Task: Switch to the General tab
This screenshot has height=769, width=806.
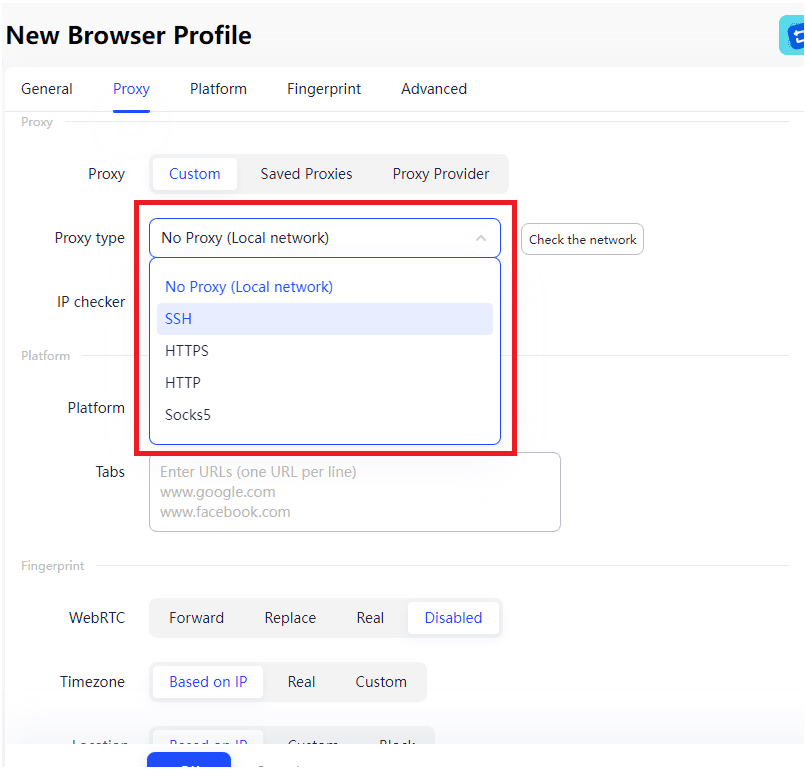Action: click(47, 89)
